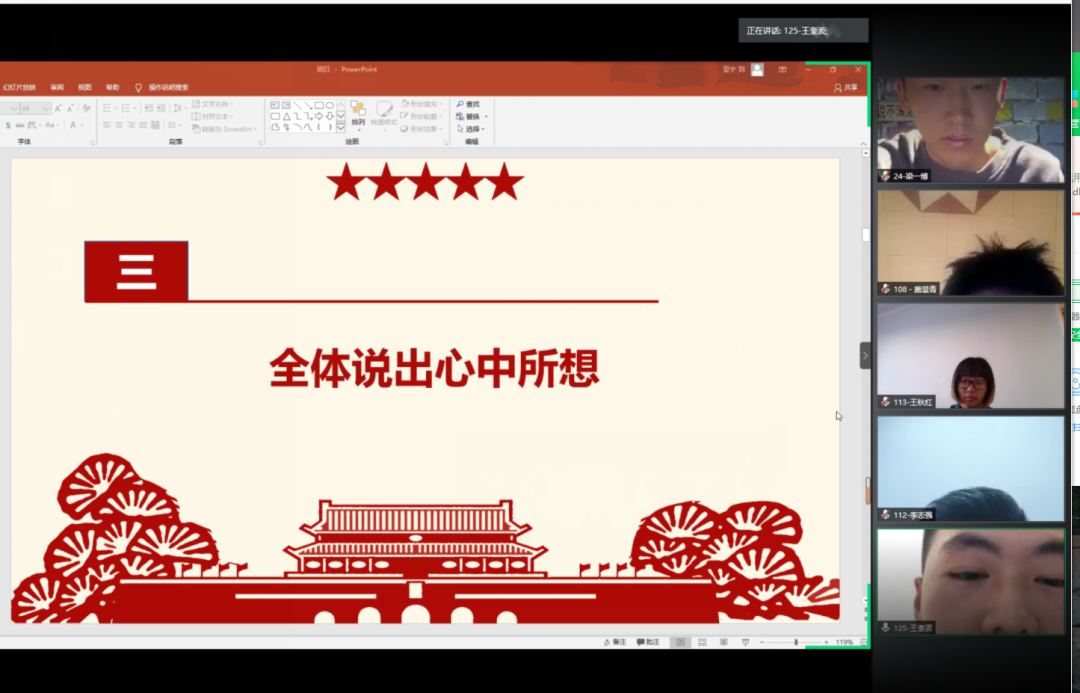Toggle normal view in status bar

680,642
